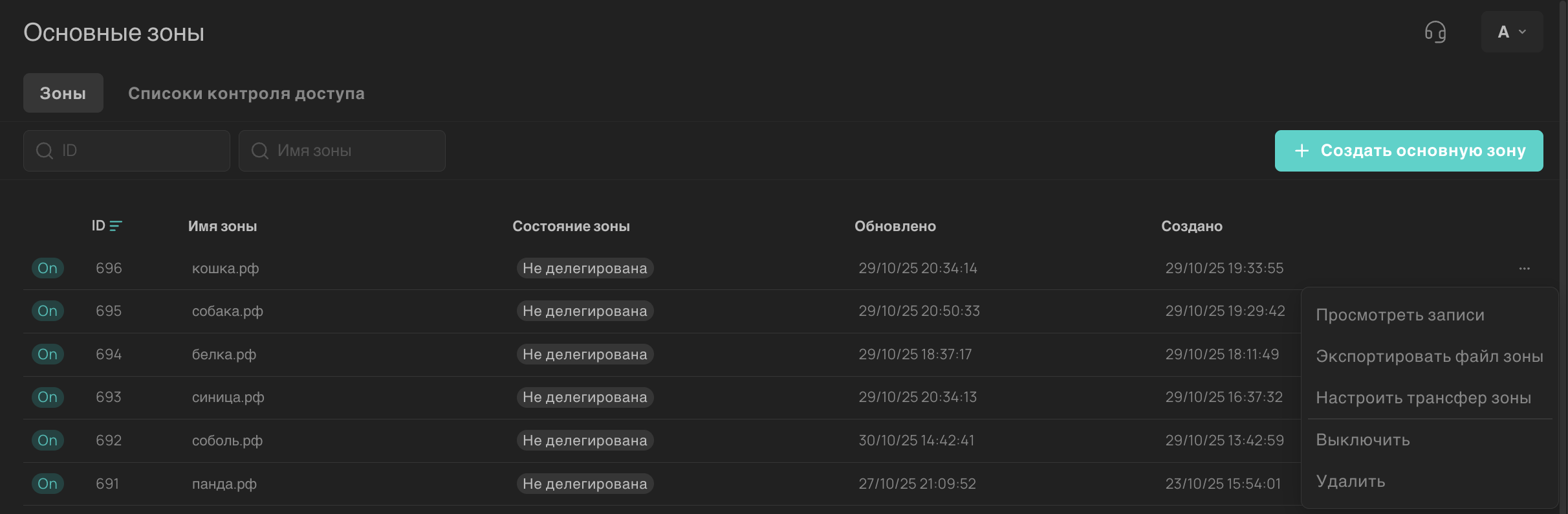The height and width of the screenshot is (514, 1568).
Task: Click the headset support icon
Action: pyautogui.click(x=1436, y=32)
